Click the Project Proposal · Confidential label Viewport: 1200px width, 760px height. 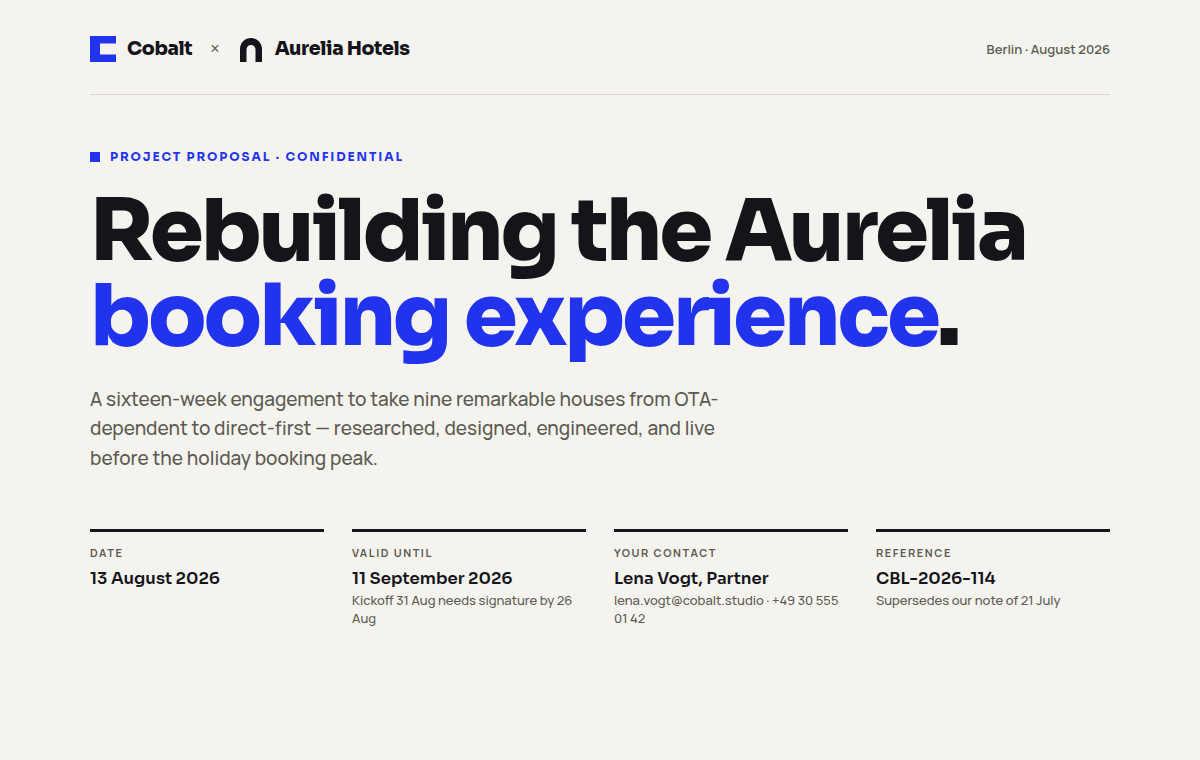tap(256, 157)
